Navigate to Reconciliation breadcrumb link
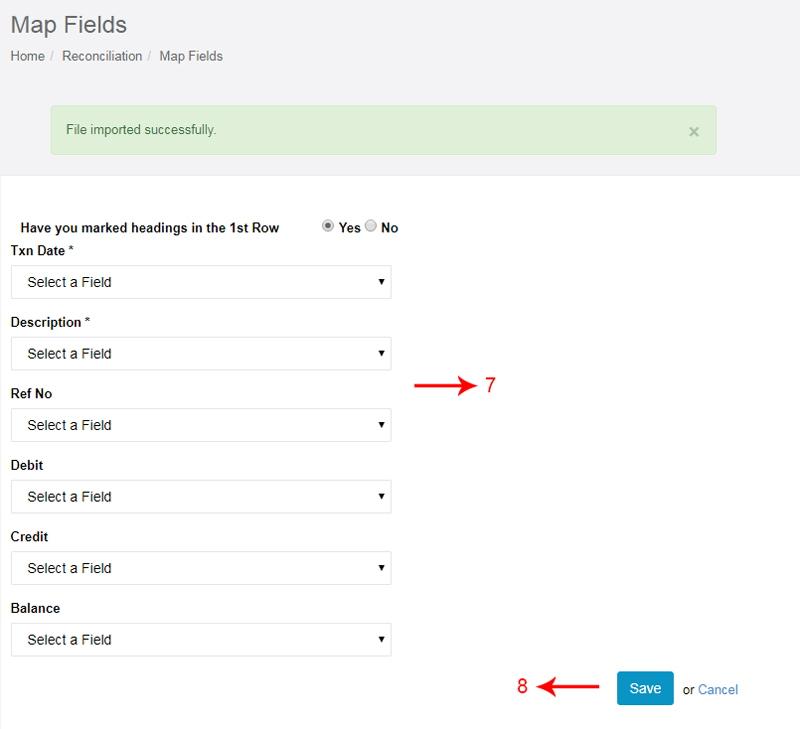Viewport: 800px width, 729px height. (102, 56)
